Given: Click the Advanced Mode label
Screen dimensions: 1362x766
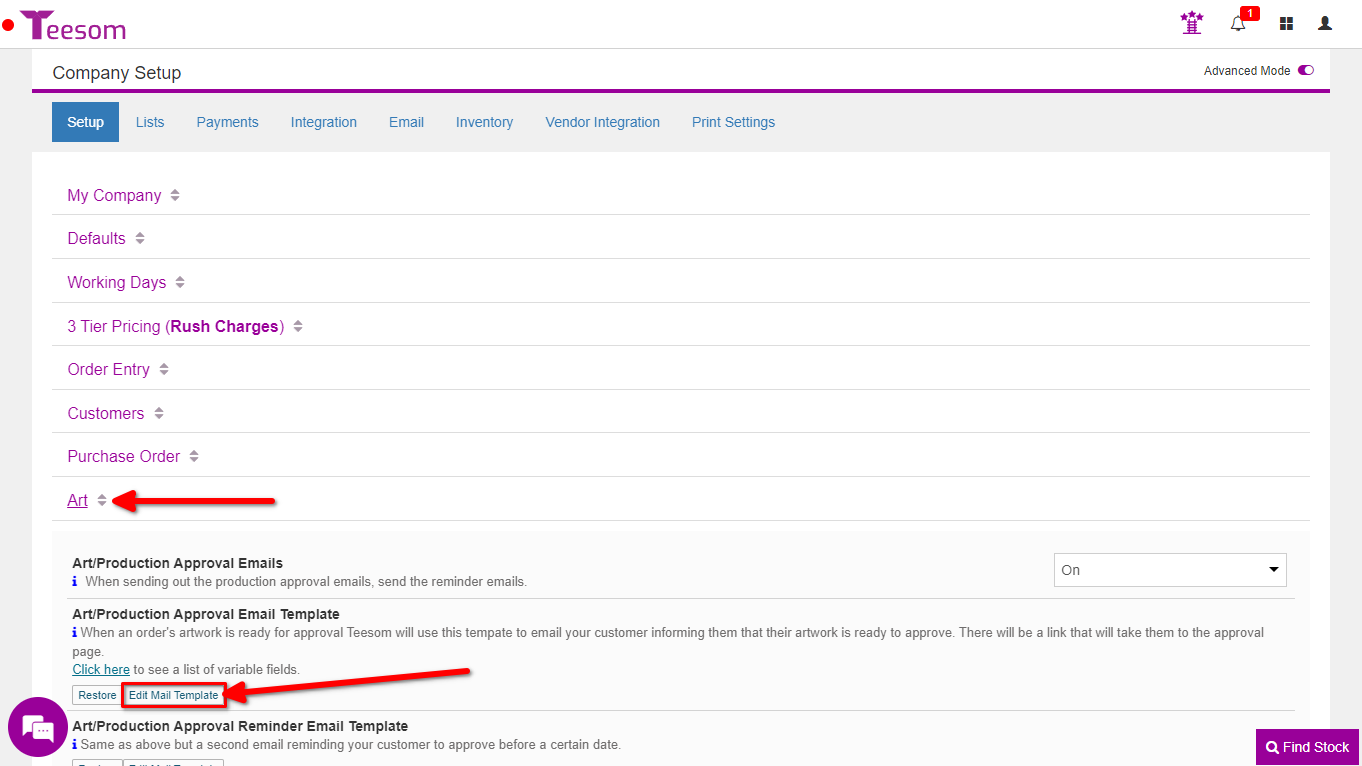Looking at the screenshot, I should [1247, 71].
